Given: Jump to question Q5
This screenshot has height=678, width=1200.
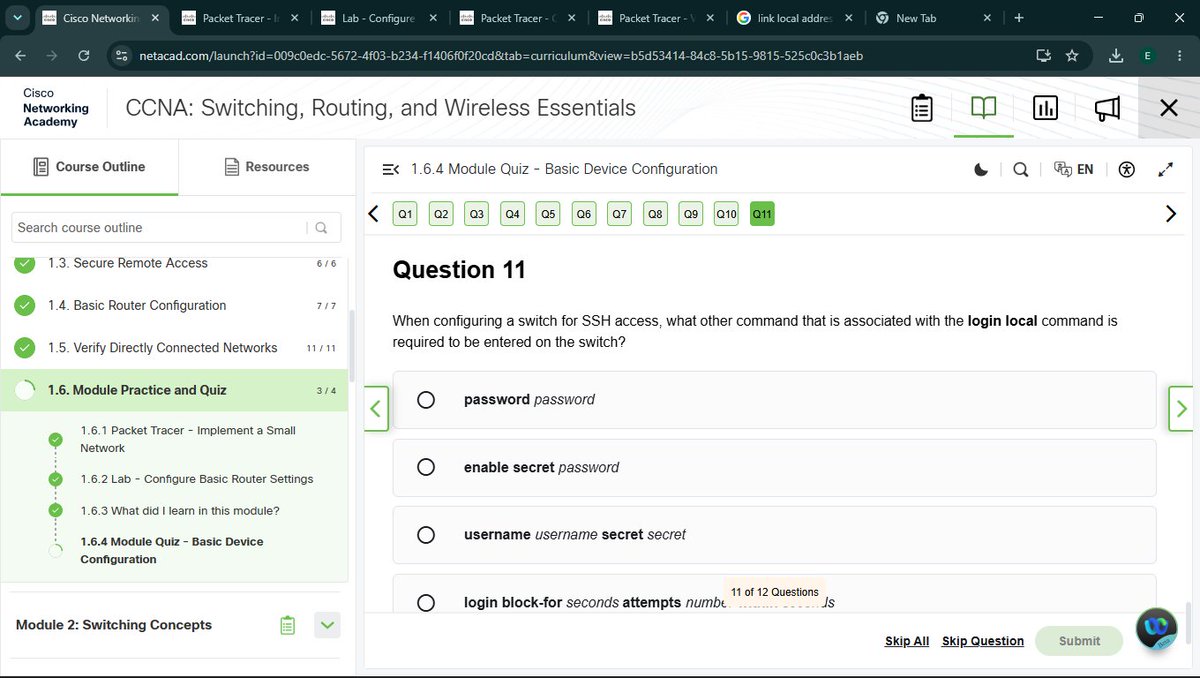Looking at the screenshot, I should point(548,214).
